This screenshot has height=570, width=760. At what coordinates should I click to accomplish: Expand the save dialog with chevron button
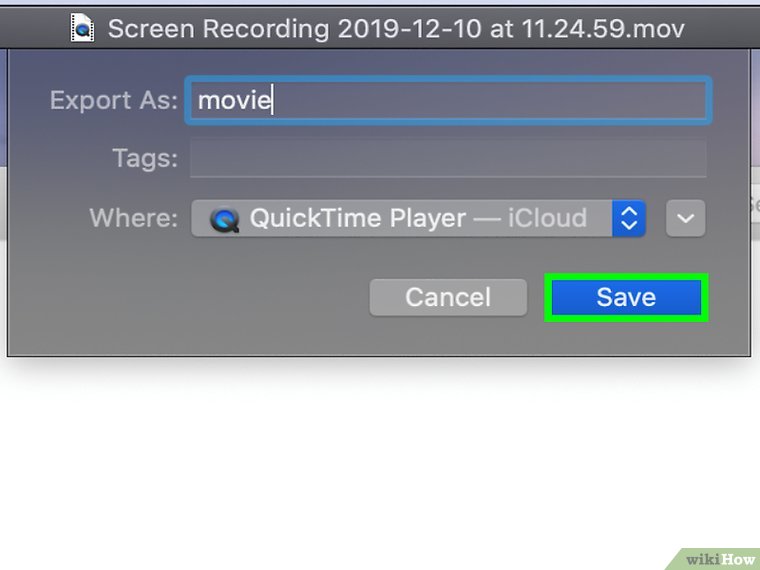tap(686, 219)
